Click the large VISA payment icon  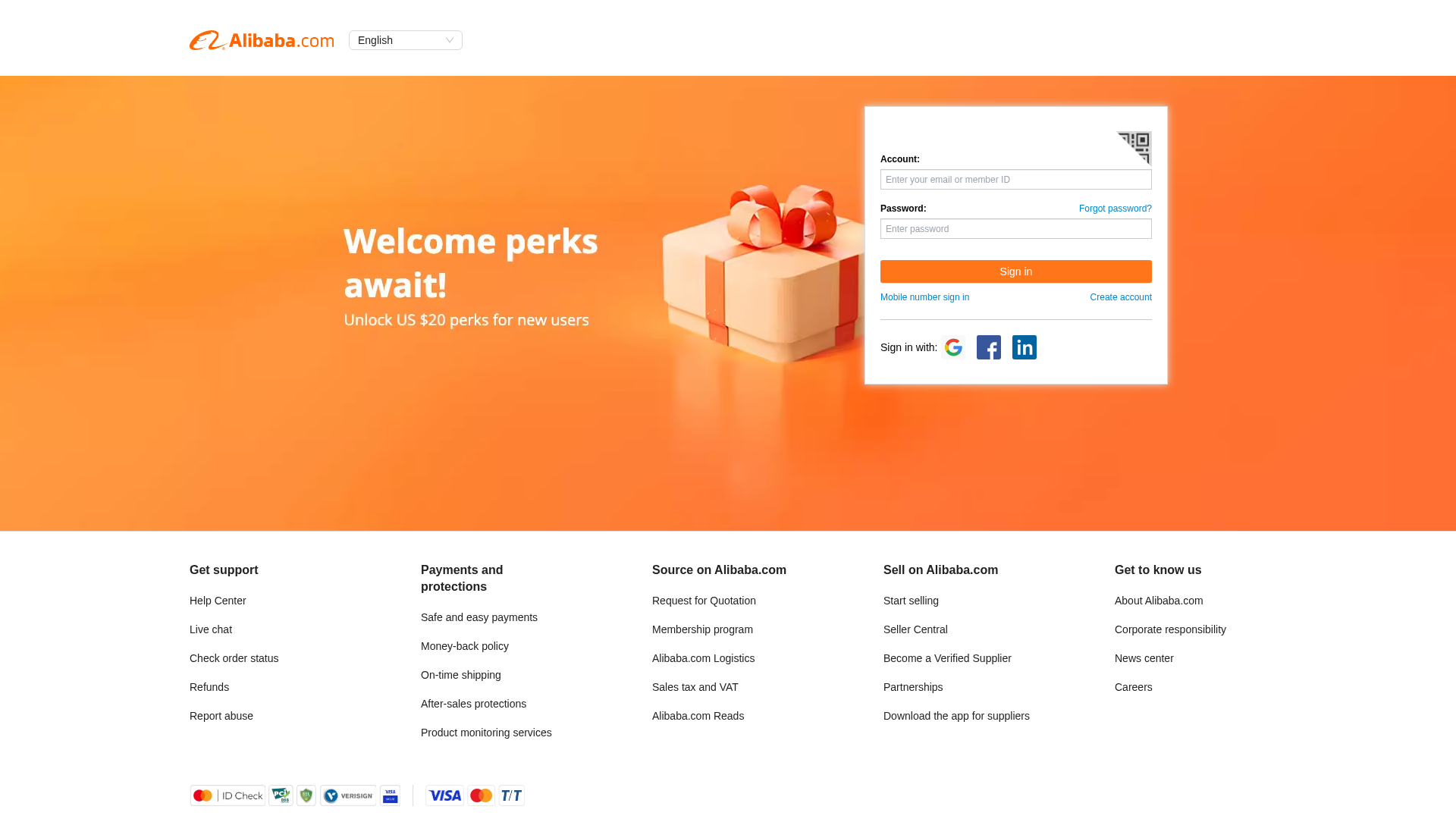[444, 795]
